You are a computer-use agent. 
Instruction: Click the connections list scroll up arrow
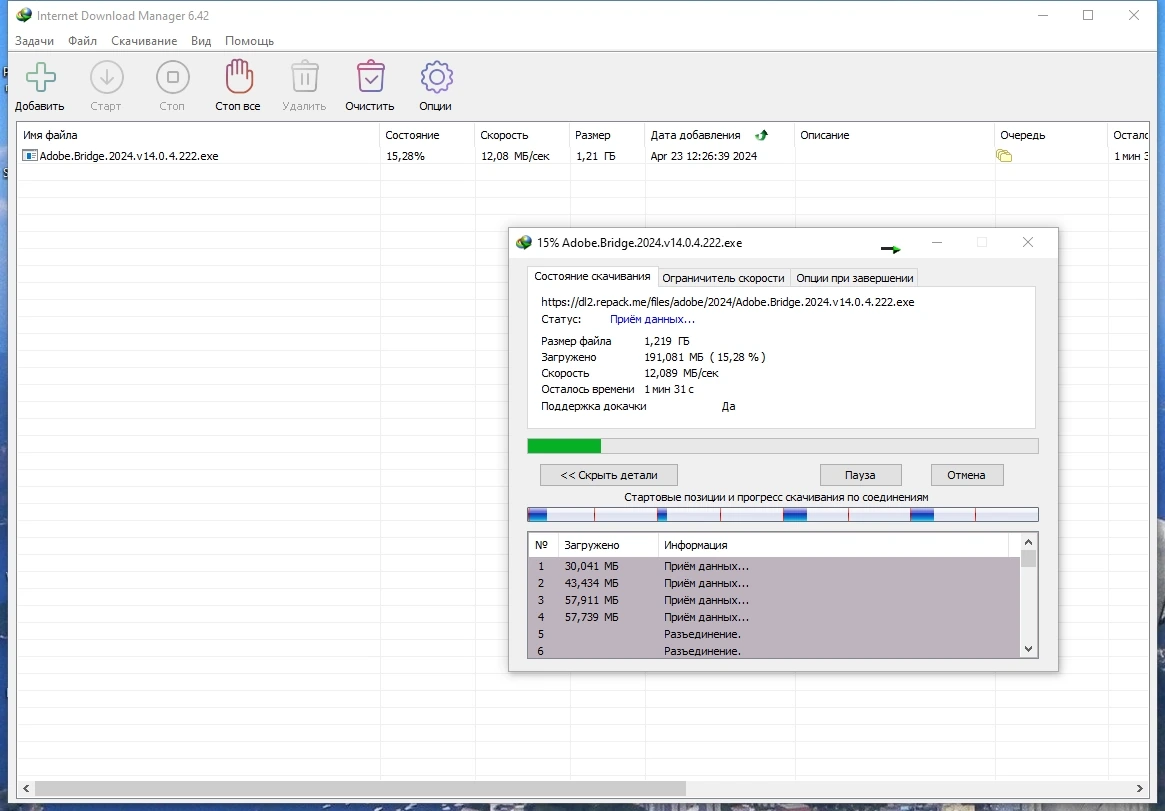(x=1028, y=542)
